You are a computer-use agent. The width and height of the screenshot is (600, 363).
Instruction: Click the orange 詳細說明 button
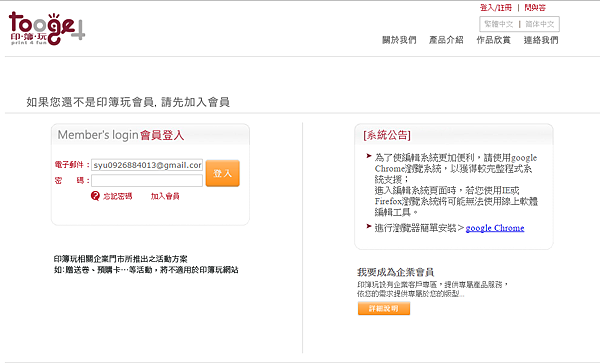pyautogui.click(x=384, y=308)
